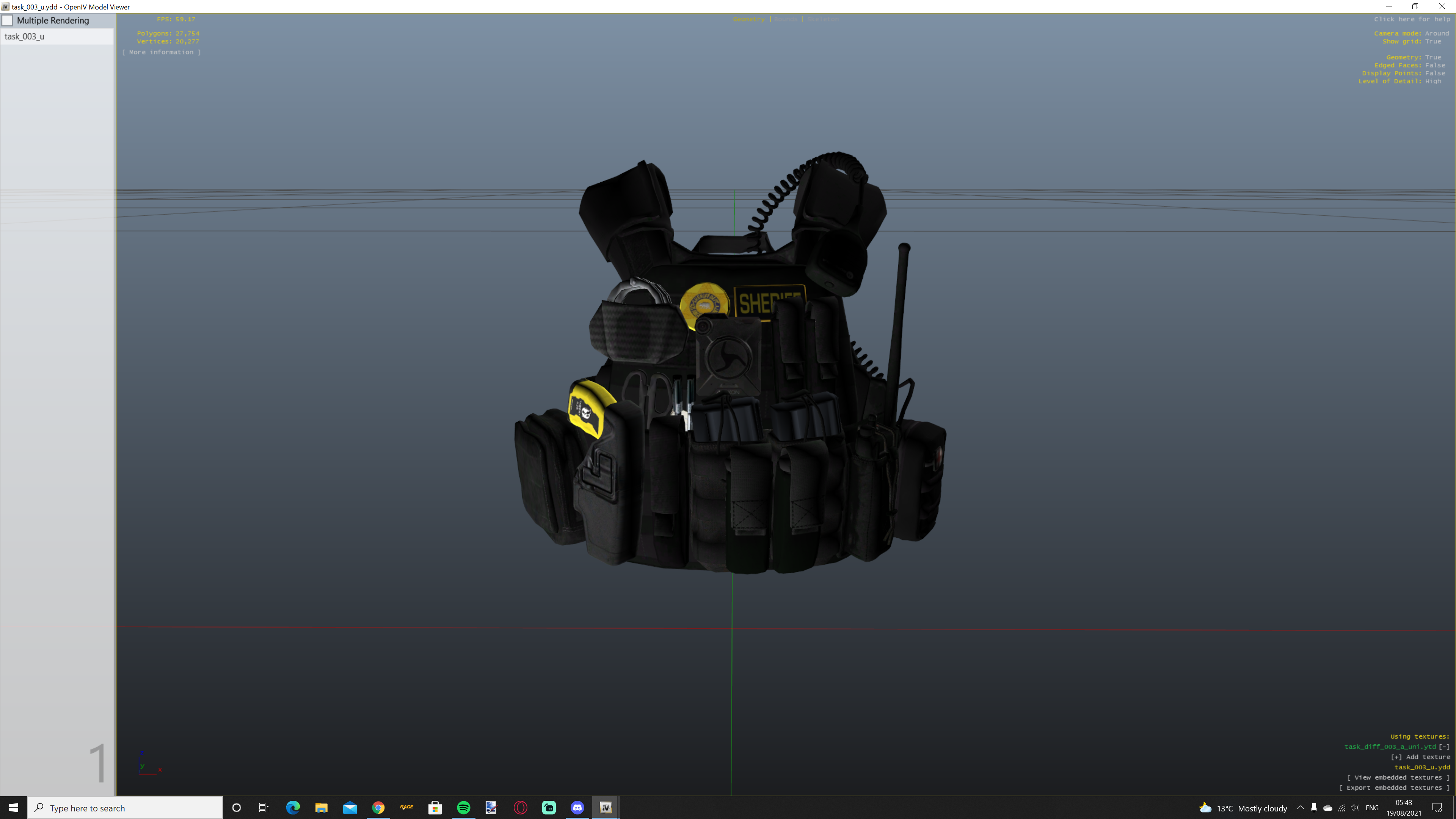Screen dimensions: 1456x819
Task: Open Discord from the taskbar
Action: pos(577,808)
